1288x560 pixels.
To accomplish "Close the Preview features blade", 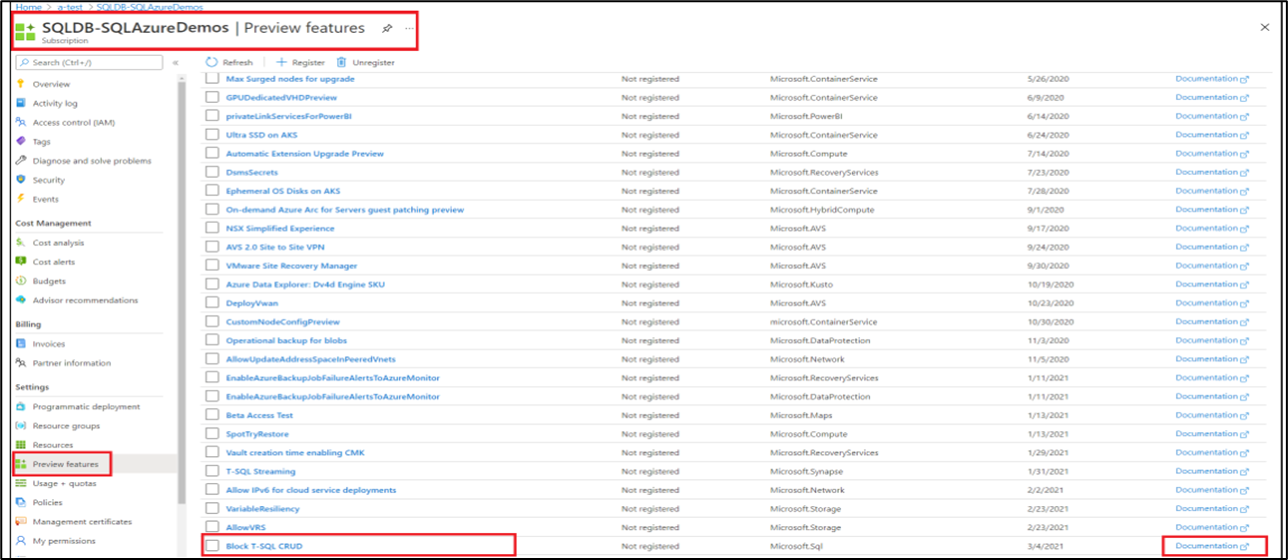I will pos(1265,27).
